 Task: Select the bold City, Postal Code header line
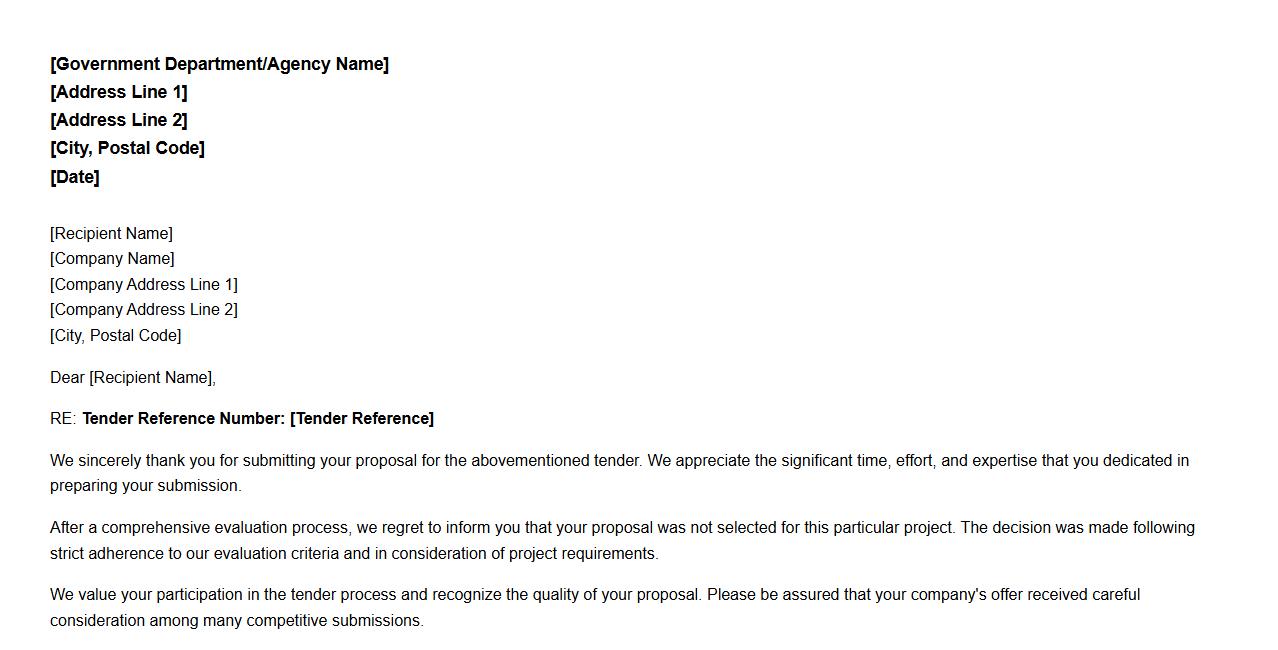pos(127,148)
